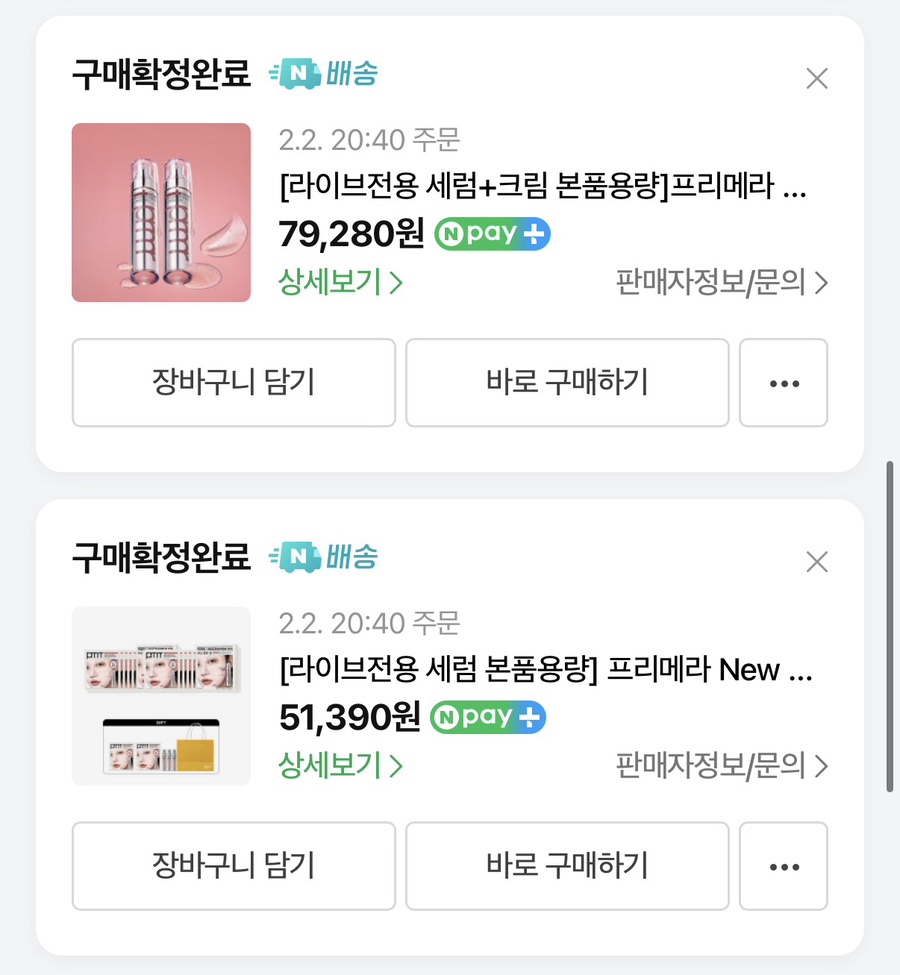This screenshot has height=975, width=900.
Task: Click Npay plus badge beside 51,390원
Action: pyautogui.click(x=488, y=717)
